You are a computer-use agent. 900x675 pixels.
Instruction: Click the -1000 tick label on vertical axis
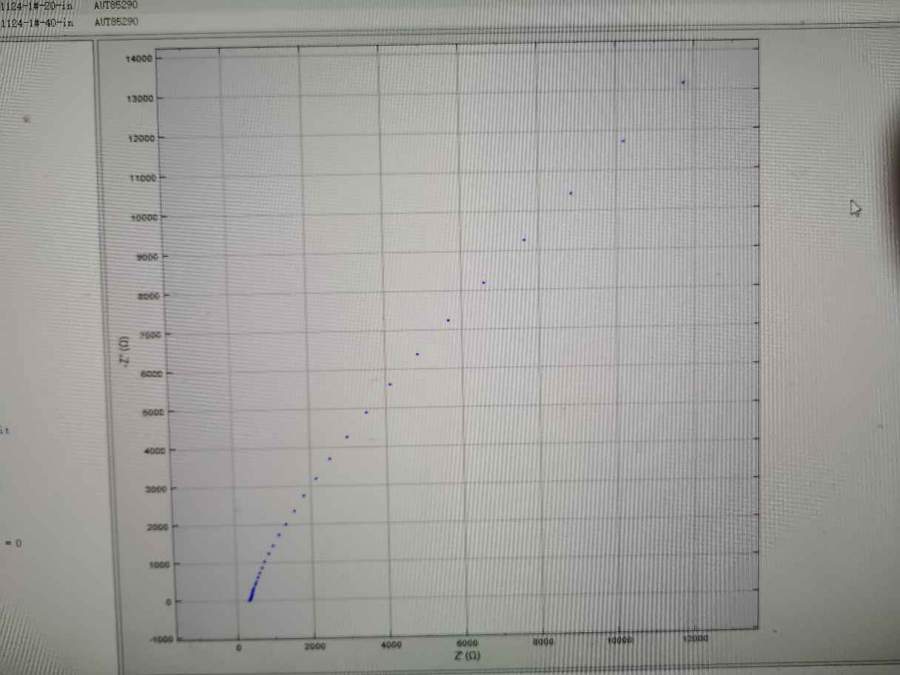click(x=161, y=639)
